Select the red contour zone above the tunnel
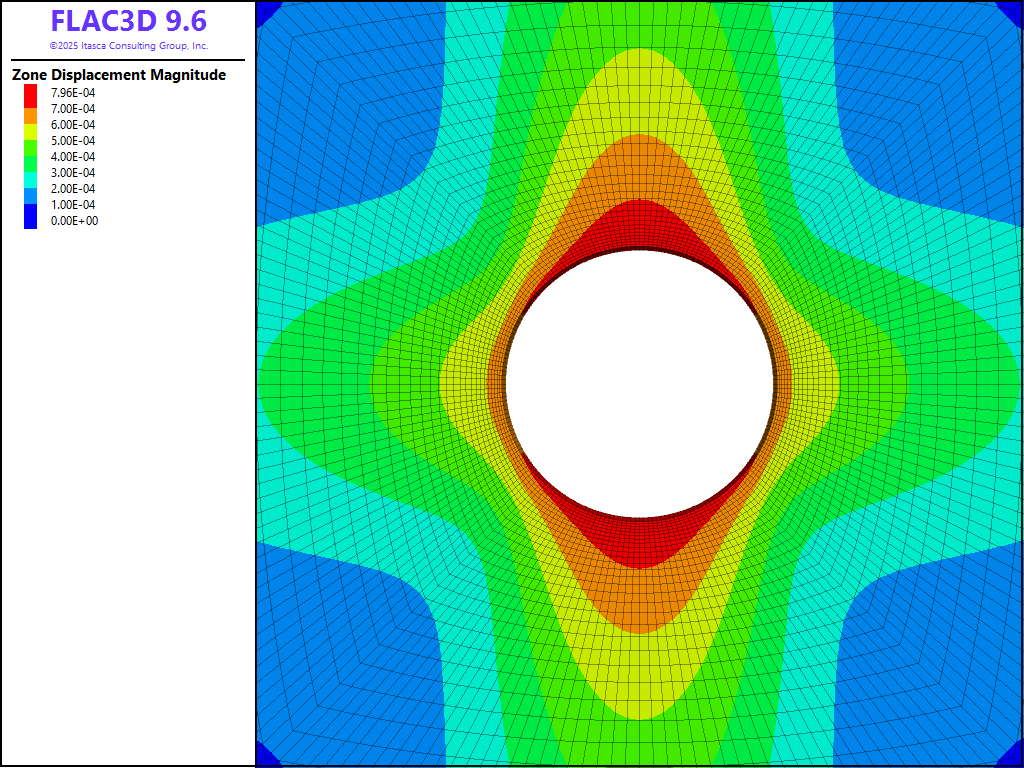The width and height of the screenshot is (1024, 768). pyautogui.click(x=640, y=225)
